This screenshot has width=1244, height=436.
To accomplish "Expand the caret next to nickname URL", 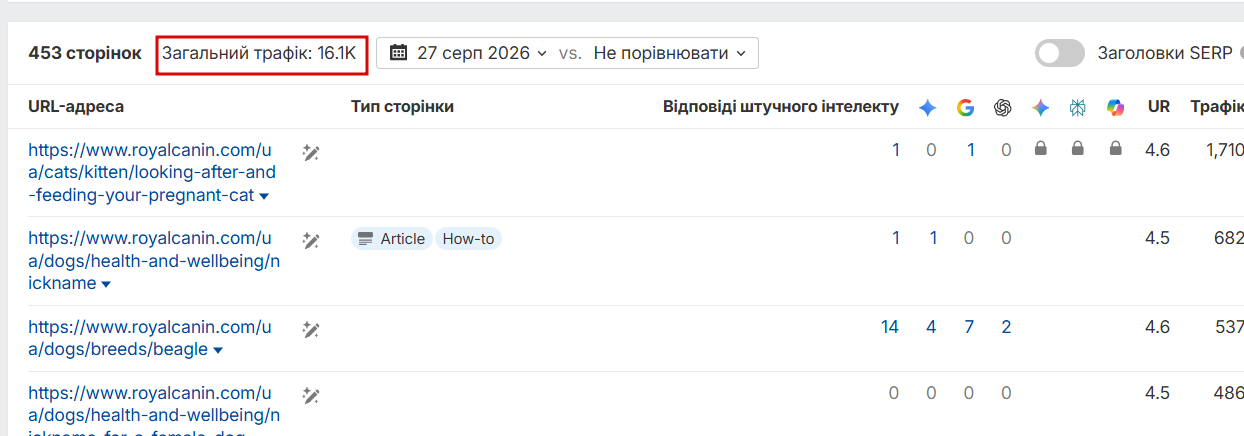I will pyautogui.click(x=106, y=285).
